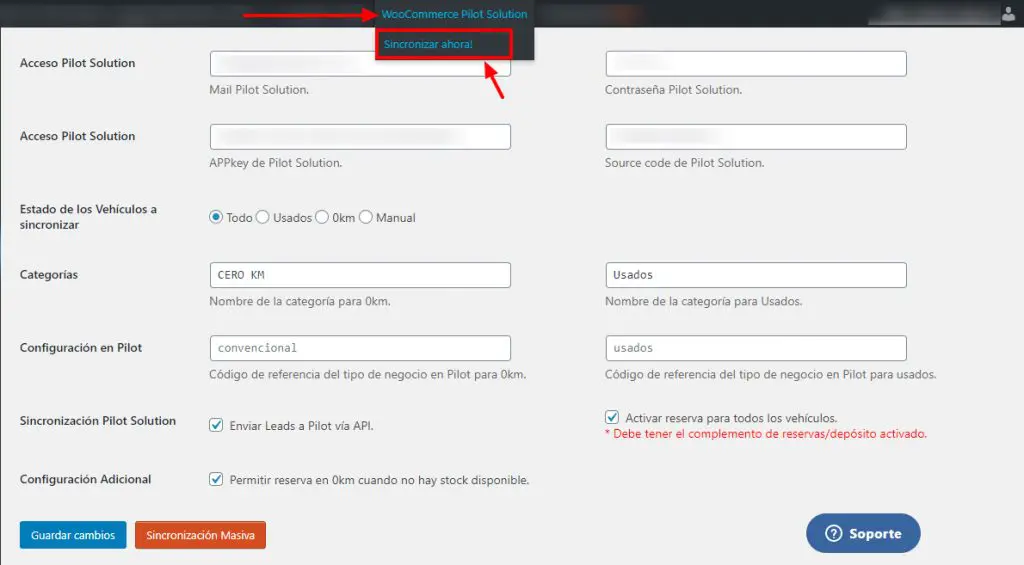Click the question mark icon on Soporte
1024x565 pixels.
[x=834, y=534]
